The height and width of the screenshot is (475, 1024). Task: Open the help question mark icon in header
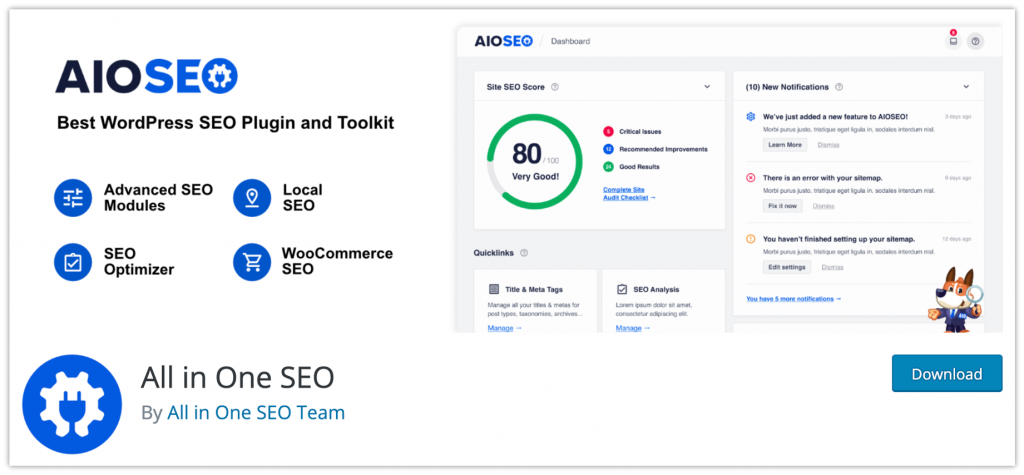975,41
